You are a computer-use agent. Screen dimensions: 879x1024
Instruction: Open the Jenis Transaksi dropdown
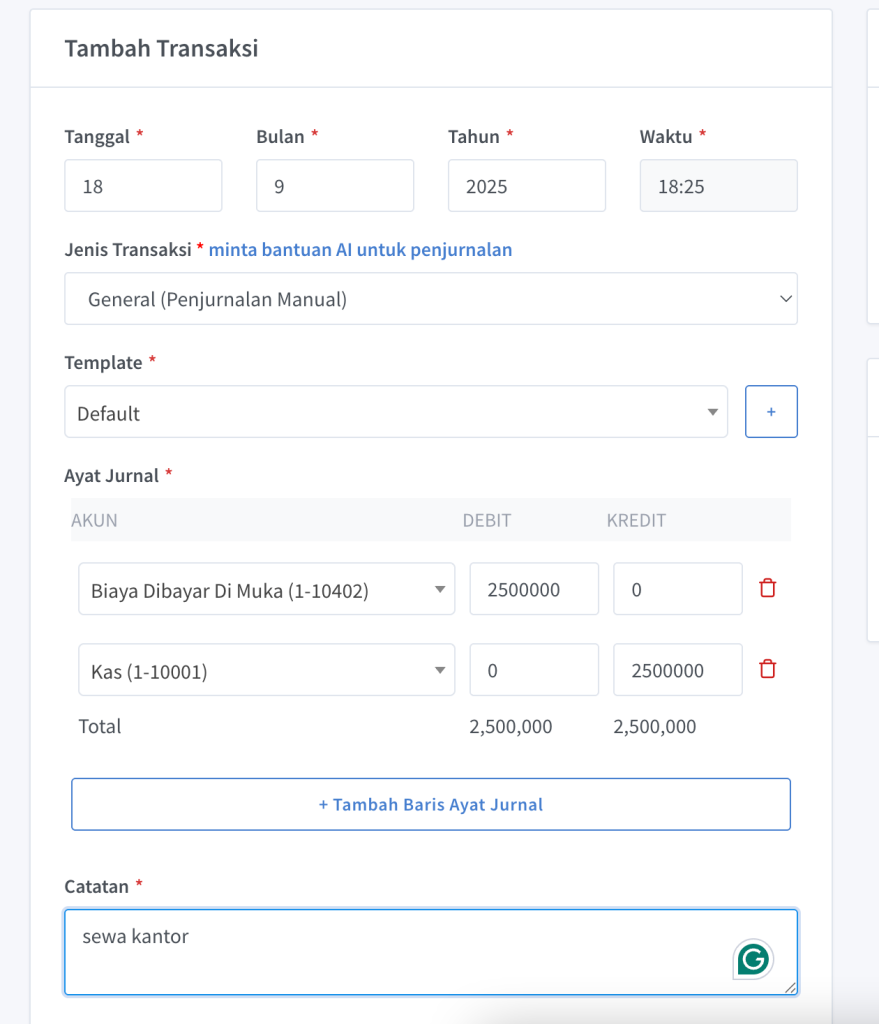pyautogui.click(x=430, y=298)
